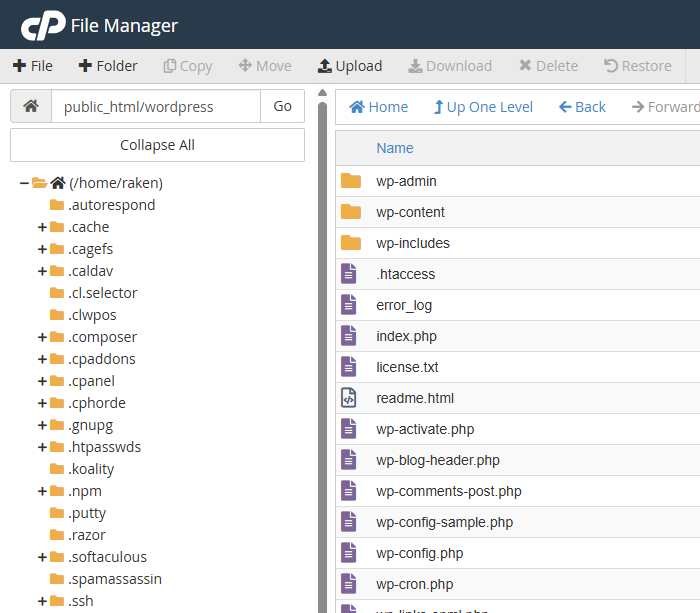This screenshot has height=613, width=700.
Task: Click the wp-comments-post.php file icon
Action: pos(349,491)
